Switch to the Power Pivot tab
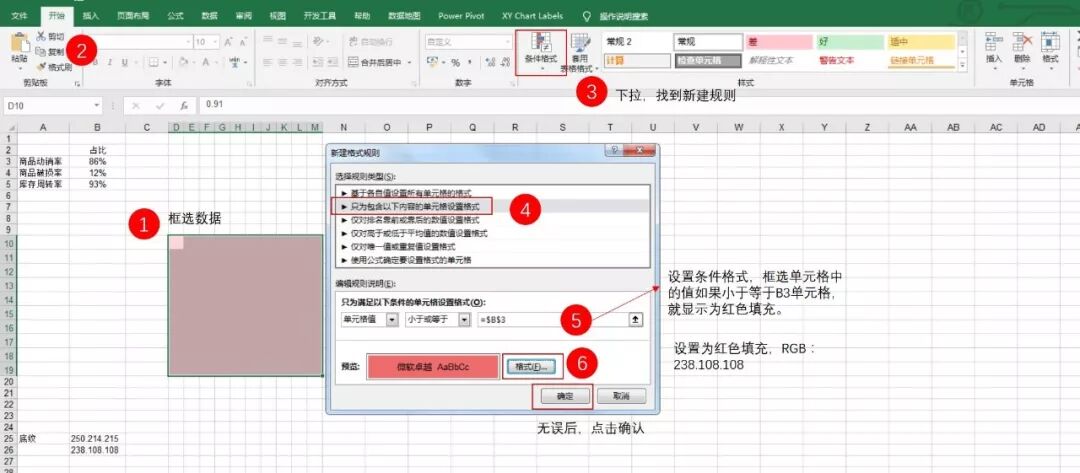This screenshot has height=473, width=1080. coord(461,16)
